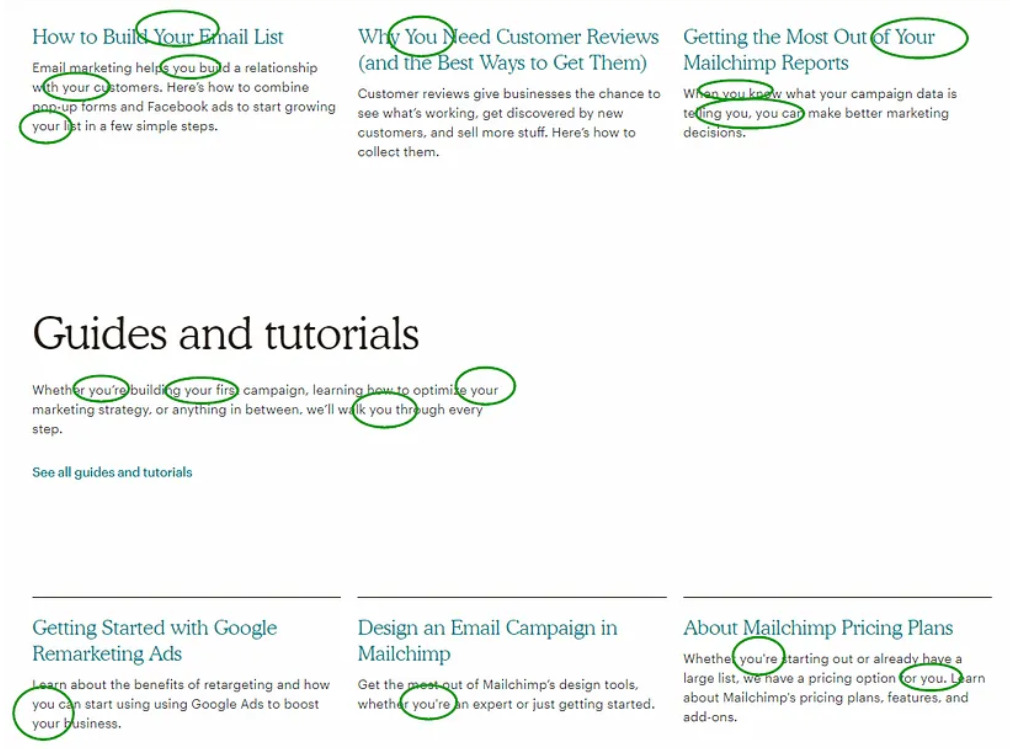This screenshot has width=1010, height=749.
Task: Click text 'Get the most out of Mailchimp's design tools'
Action: pyautogui.click(x=498, y=685)
